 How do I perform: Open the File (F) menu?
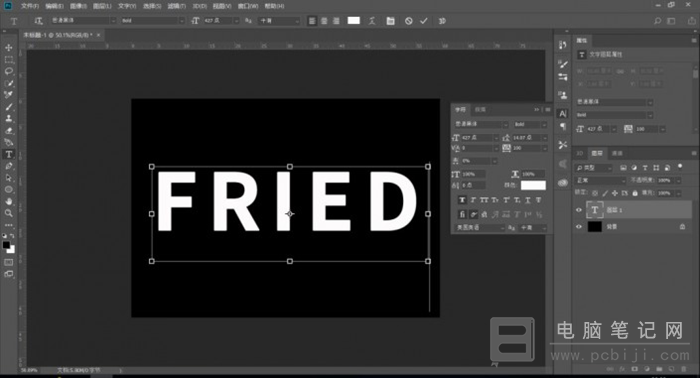click(30, 6)
